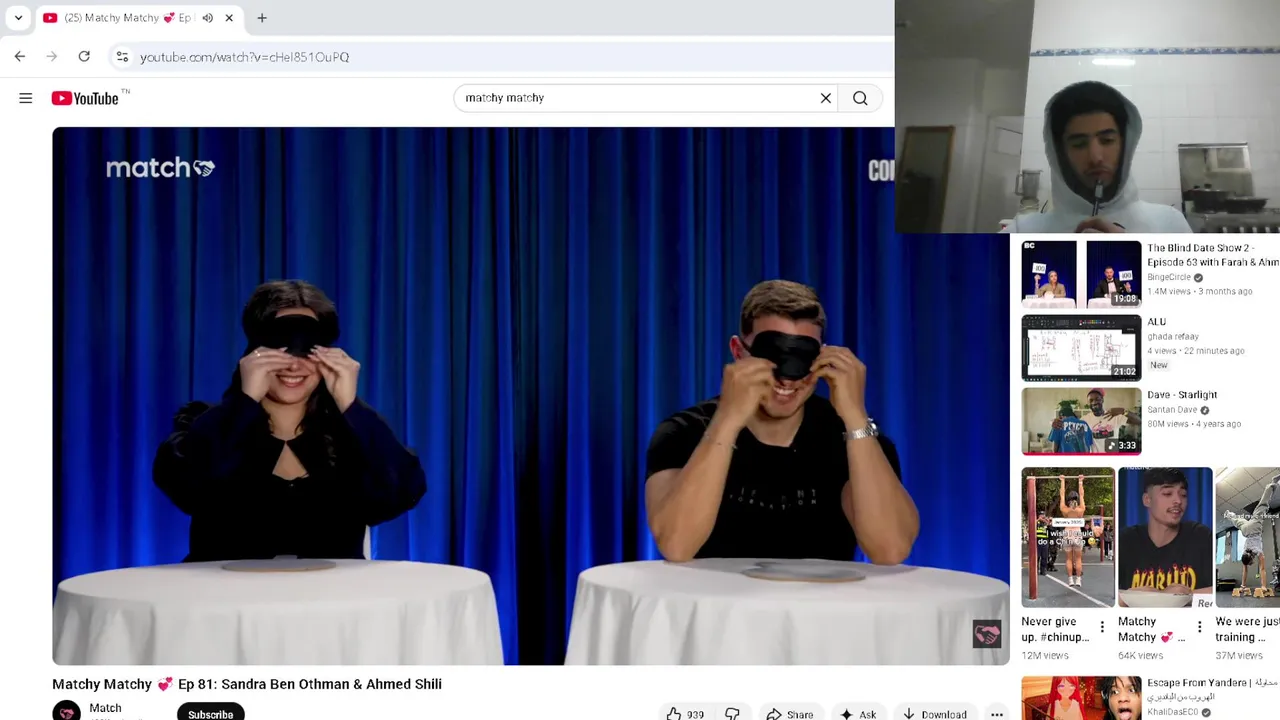Screen dimensions: 1280x720
Task: Open more actions three-dot menu under video
Action: [x=997, y=714]
